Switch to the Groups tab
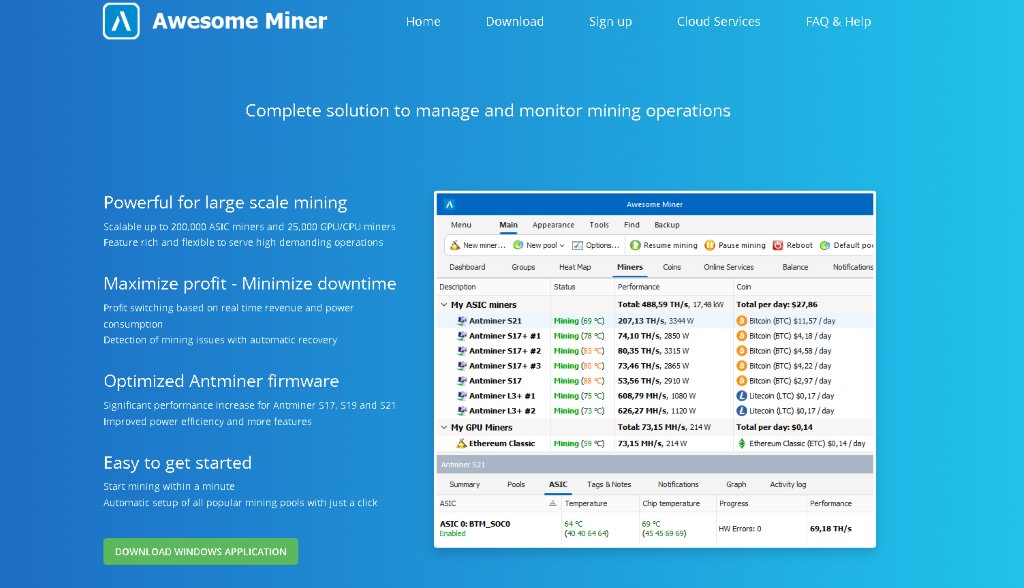 (523, 267)
